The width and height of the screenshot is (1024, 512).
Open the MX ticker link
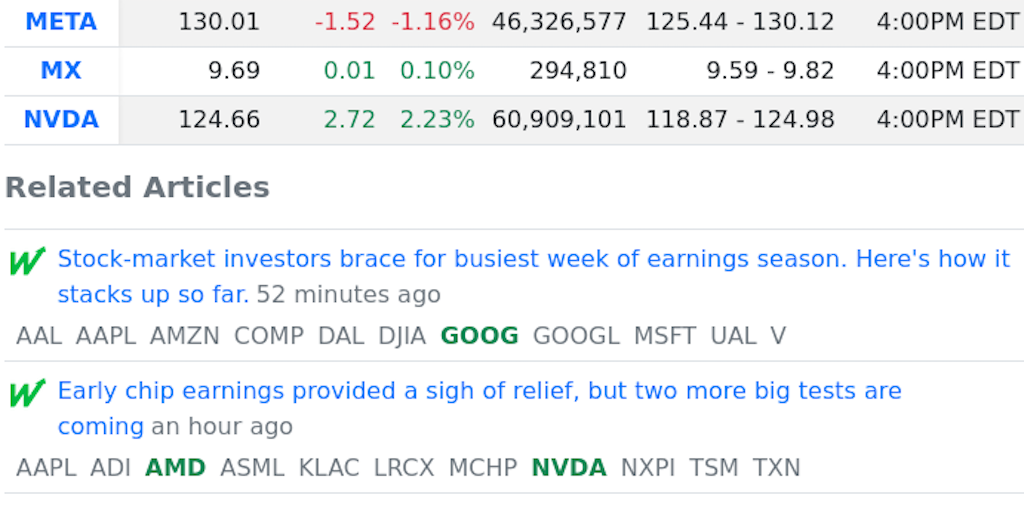61,71
